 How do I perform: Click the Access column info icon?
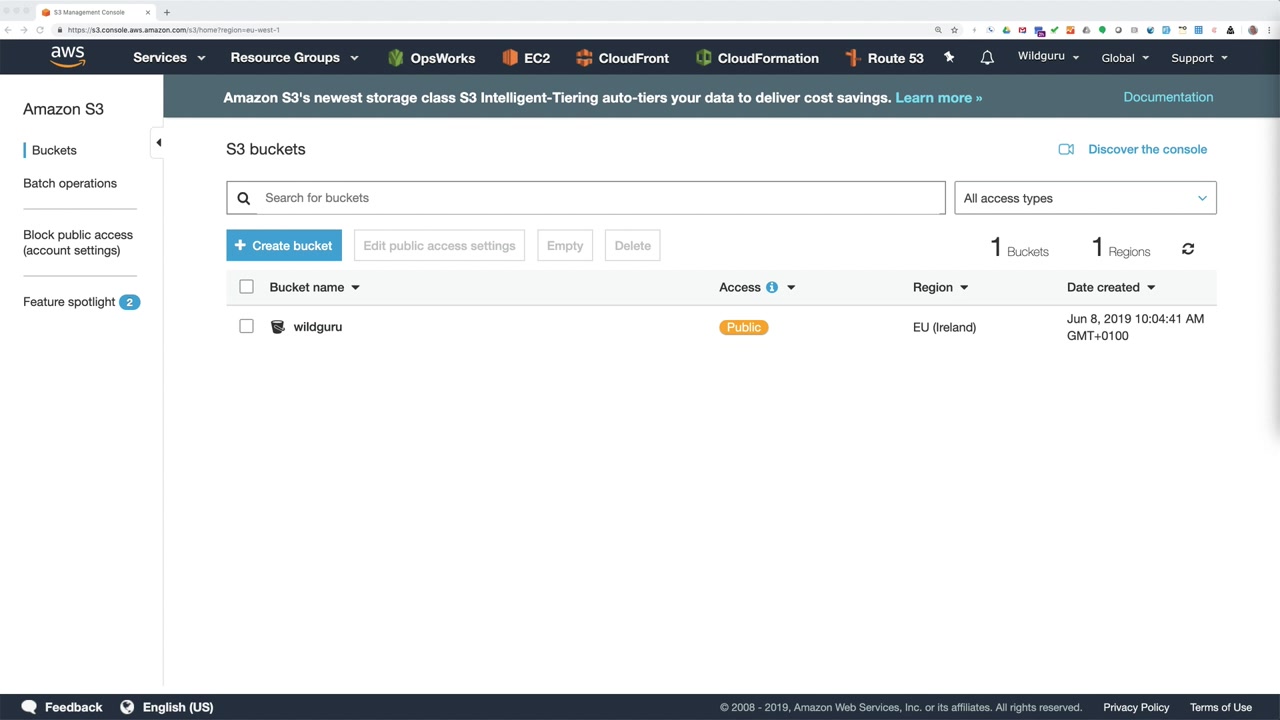(772, 287)
